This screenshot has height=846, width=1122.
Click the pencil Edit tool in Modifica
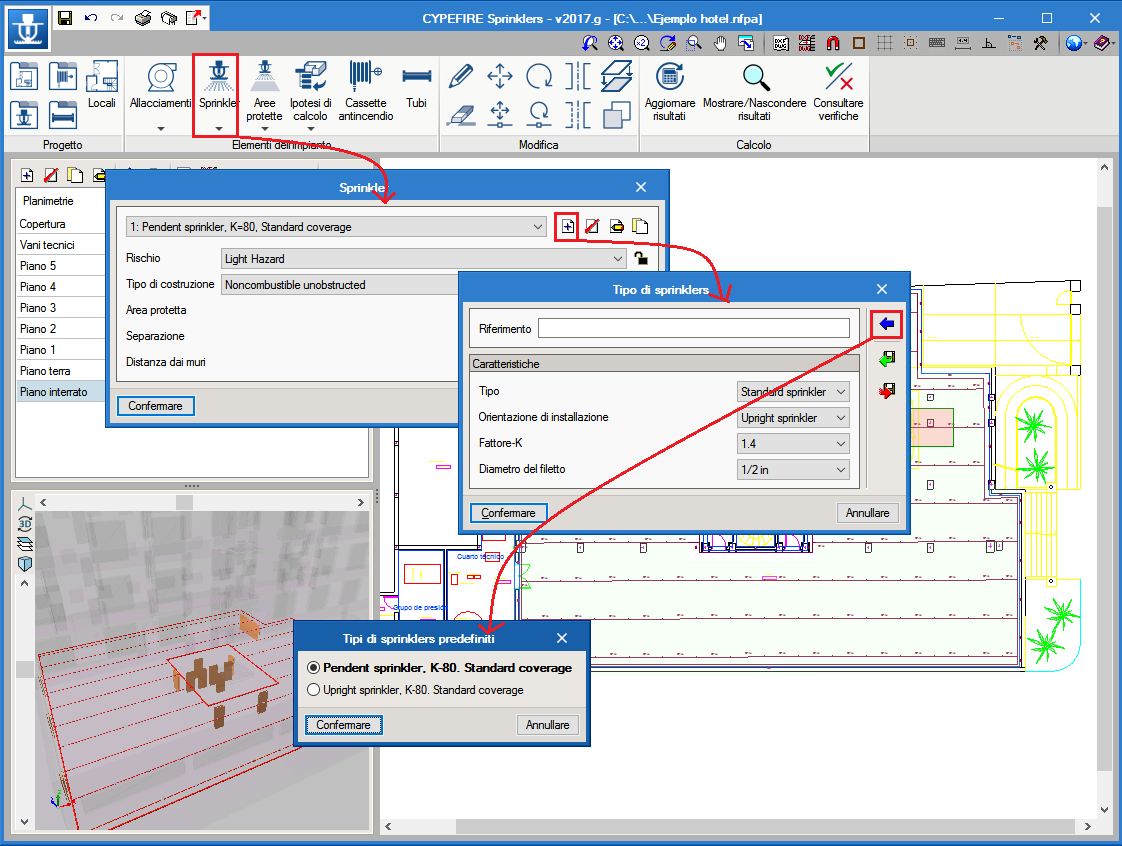461,76
